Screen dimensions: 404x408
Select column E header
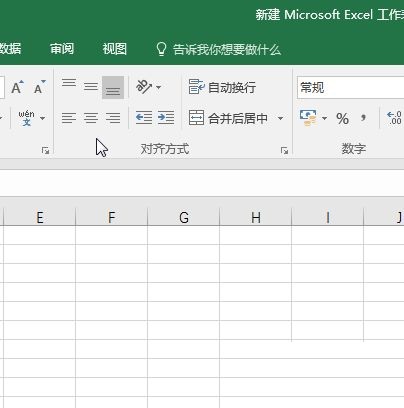[x=40, y=217]
